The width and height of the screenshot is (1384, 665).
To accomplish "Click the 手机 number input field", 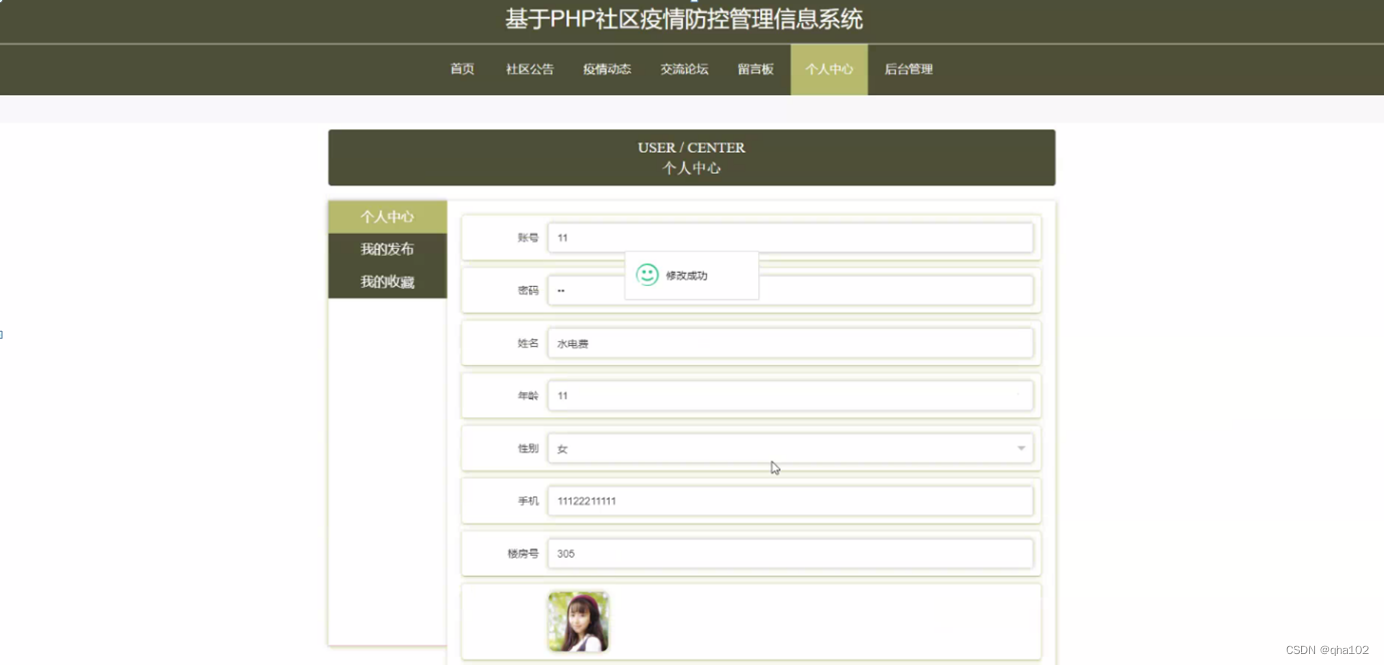I will point(790,501).
